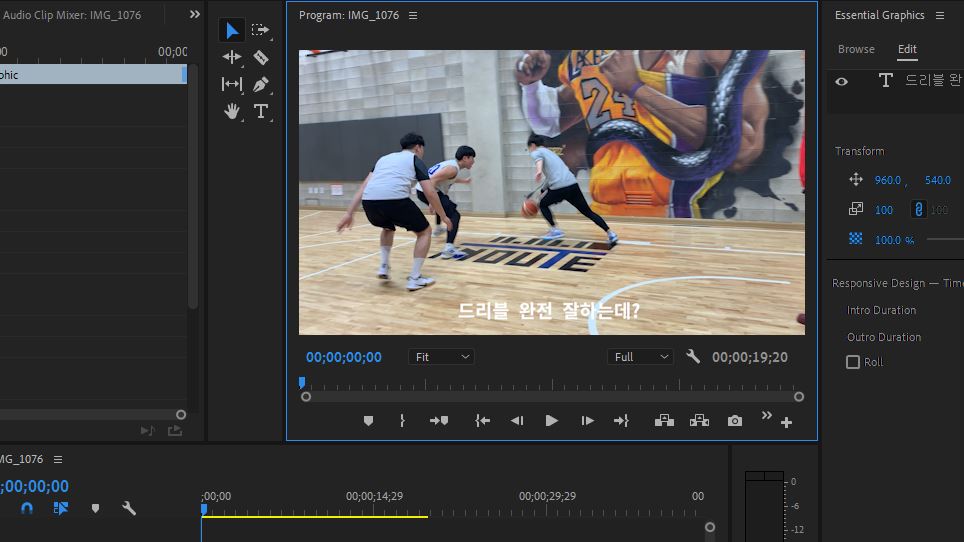Open Essential Graphics panel menu
This screenshot has width=964, height=542.
940,15
